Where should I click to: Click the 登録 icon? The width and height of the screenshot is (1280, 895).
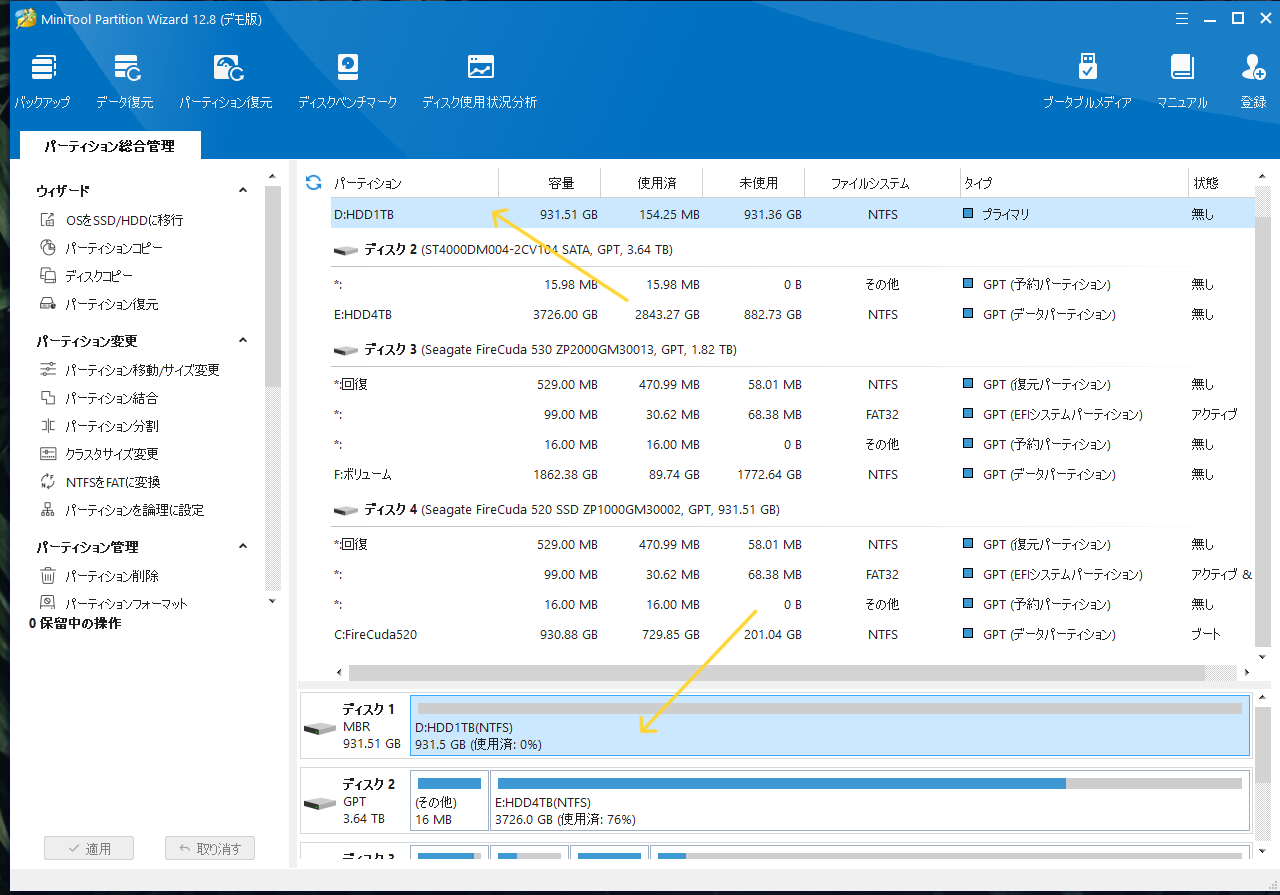pyautogui.click(x=1253, y=80)
